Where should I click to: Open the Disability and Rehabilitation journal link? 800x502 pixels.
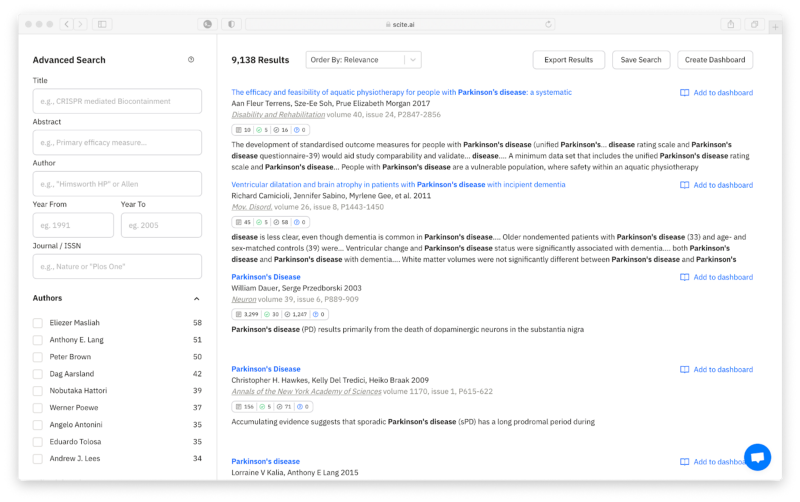click(278, 115)
